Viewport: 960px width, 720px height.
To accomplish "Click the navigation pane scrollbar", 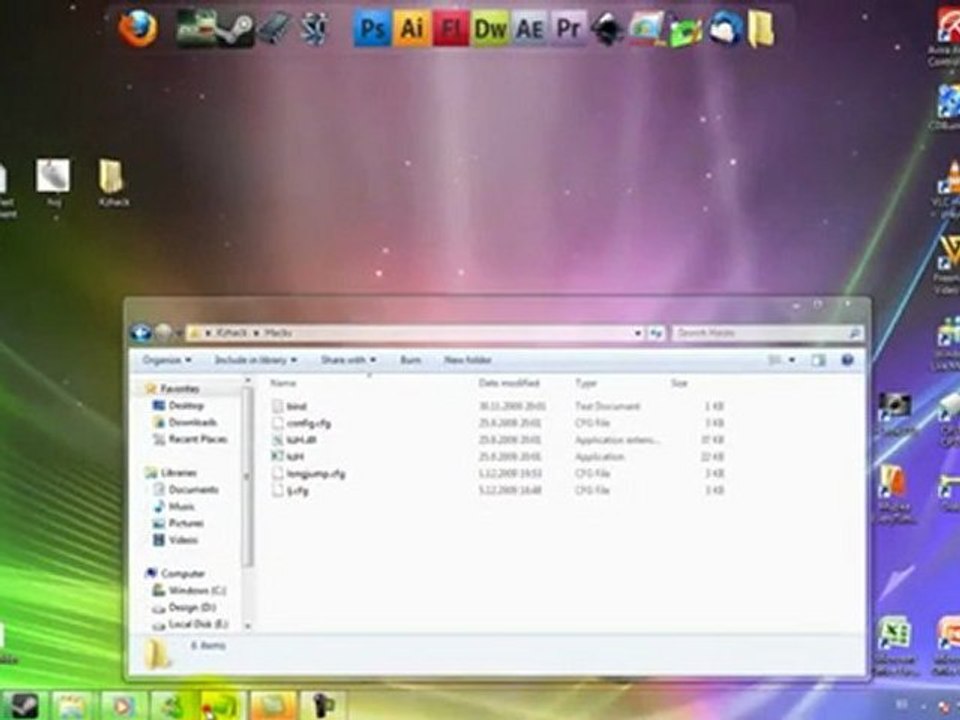I will pyautogui.click(x=248, y=478).
